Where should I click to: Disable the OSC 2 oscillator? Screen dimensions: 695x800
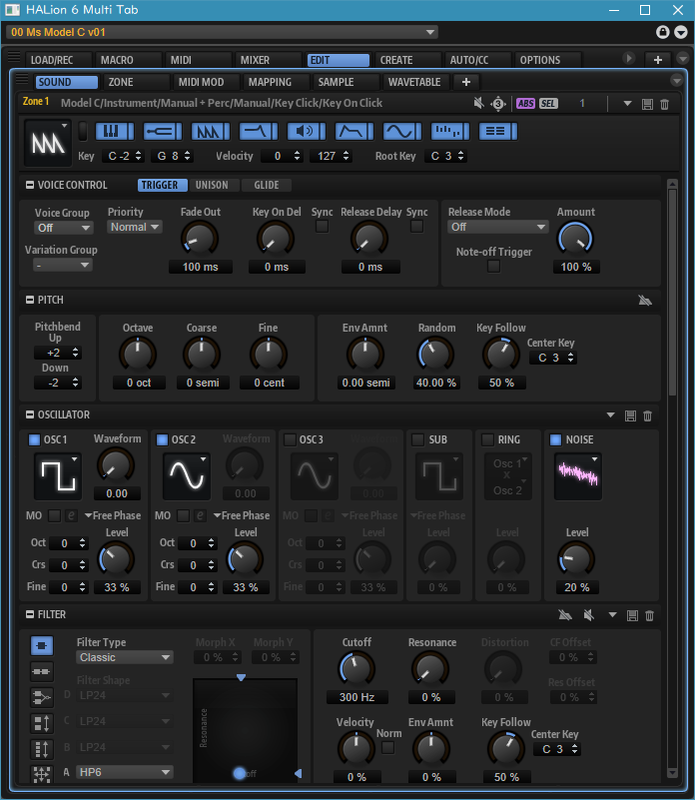coord(162,440)
